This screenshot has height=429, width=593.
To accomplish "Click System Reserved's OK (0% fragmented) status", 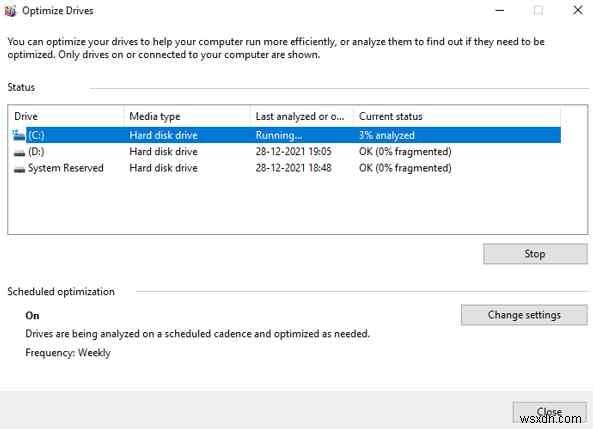I will point(405,168).
